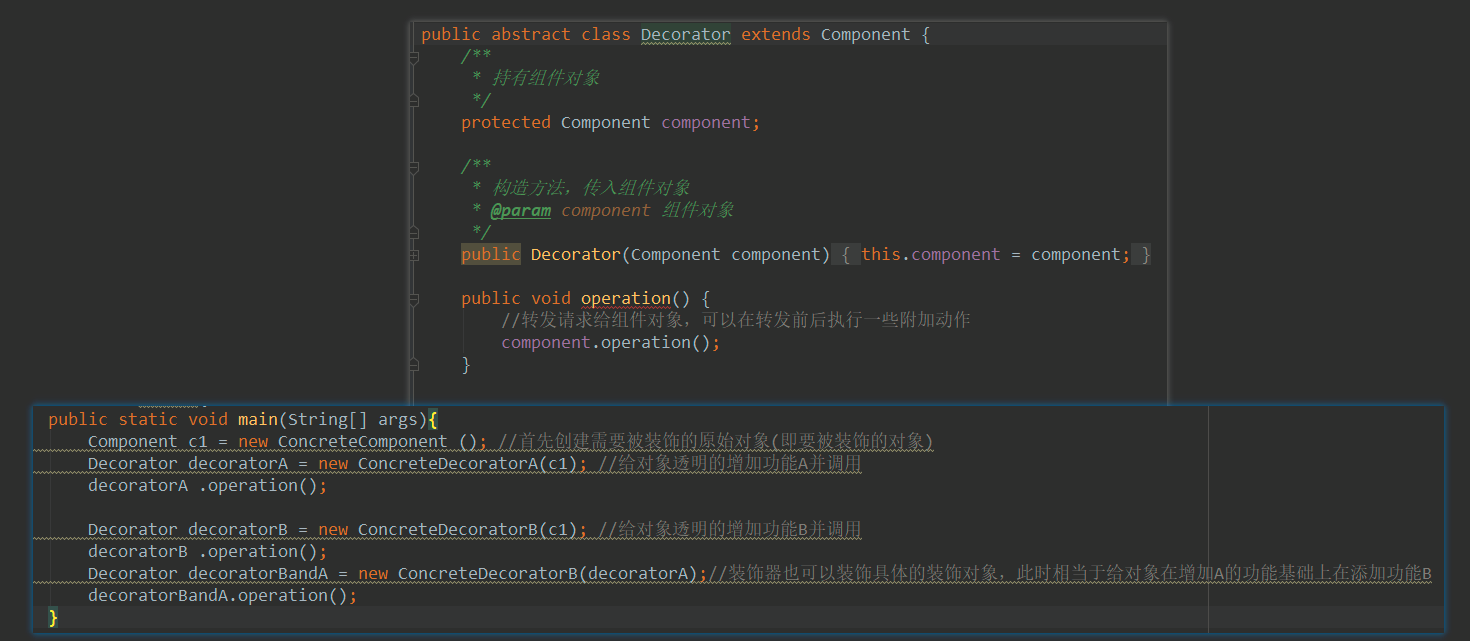Collapse the first Javadoc comment fold marker

click(414, 57)
